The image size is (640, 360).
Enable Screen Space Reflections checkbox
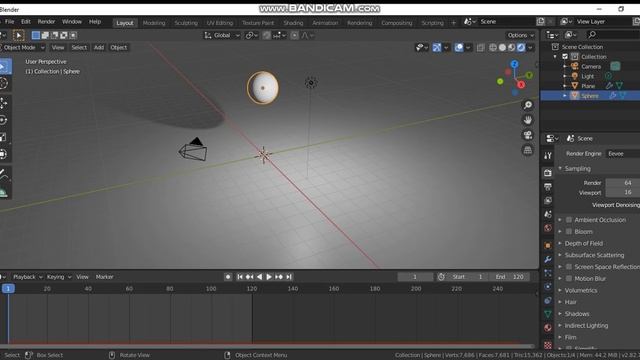point(569,267)
